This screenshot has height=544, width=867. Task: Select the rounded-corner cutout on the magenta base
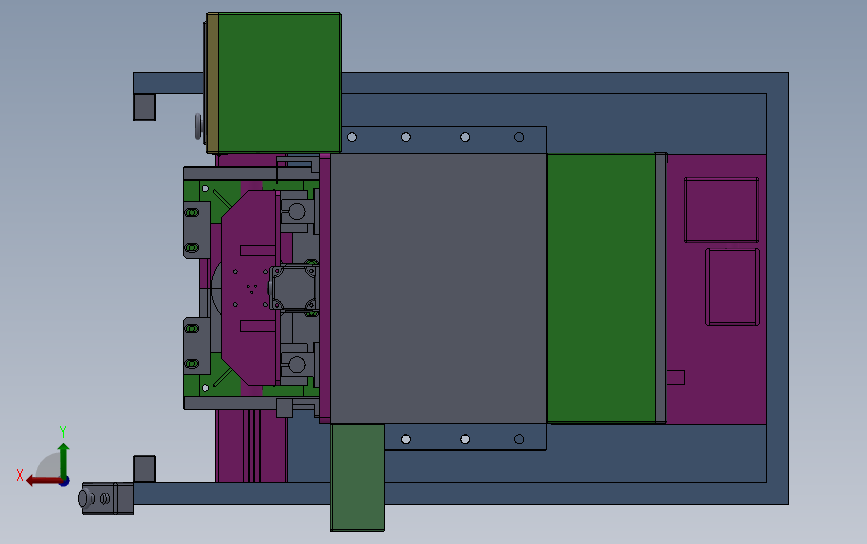tap(733, 287)
